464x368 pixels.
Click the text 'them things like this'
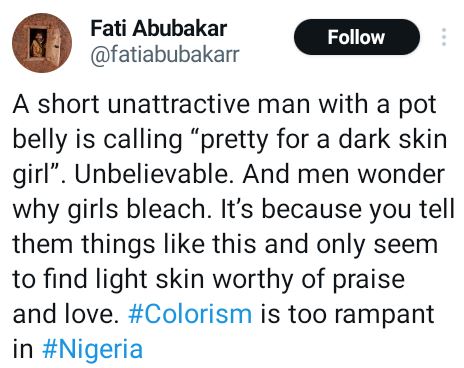click(x=134, y=244)
